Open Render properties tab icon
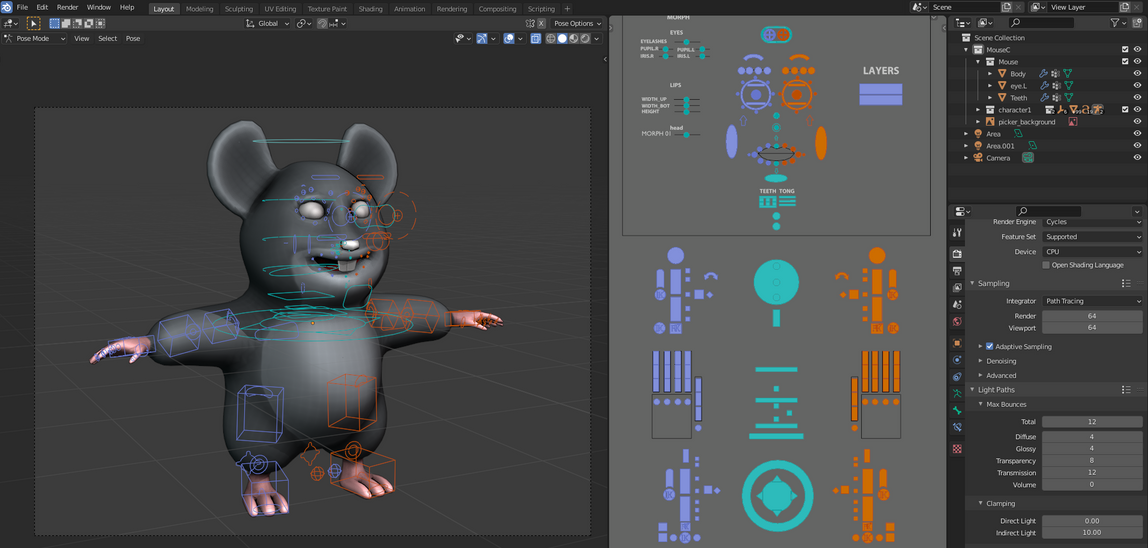The height and width of the screenshot is (548, 1148). pyautogui.click(x=957, y=254)
